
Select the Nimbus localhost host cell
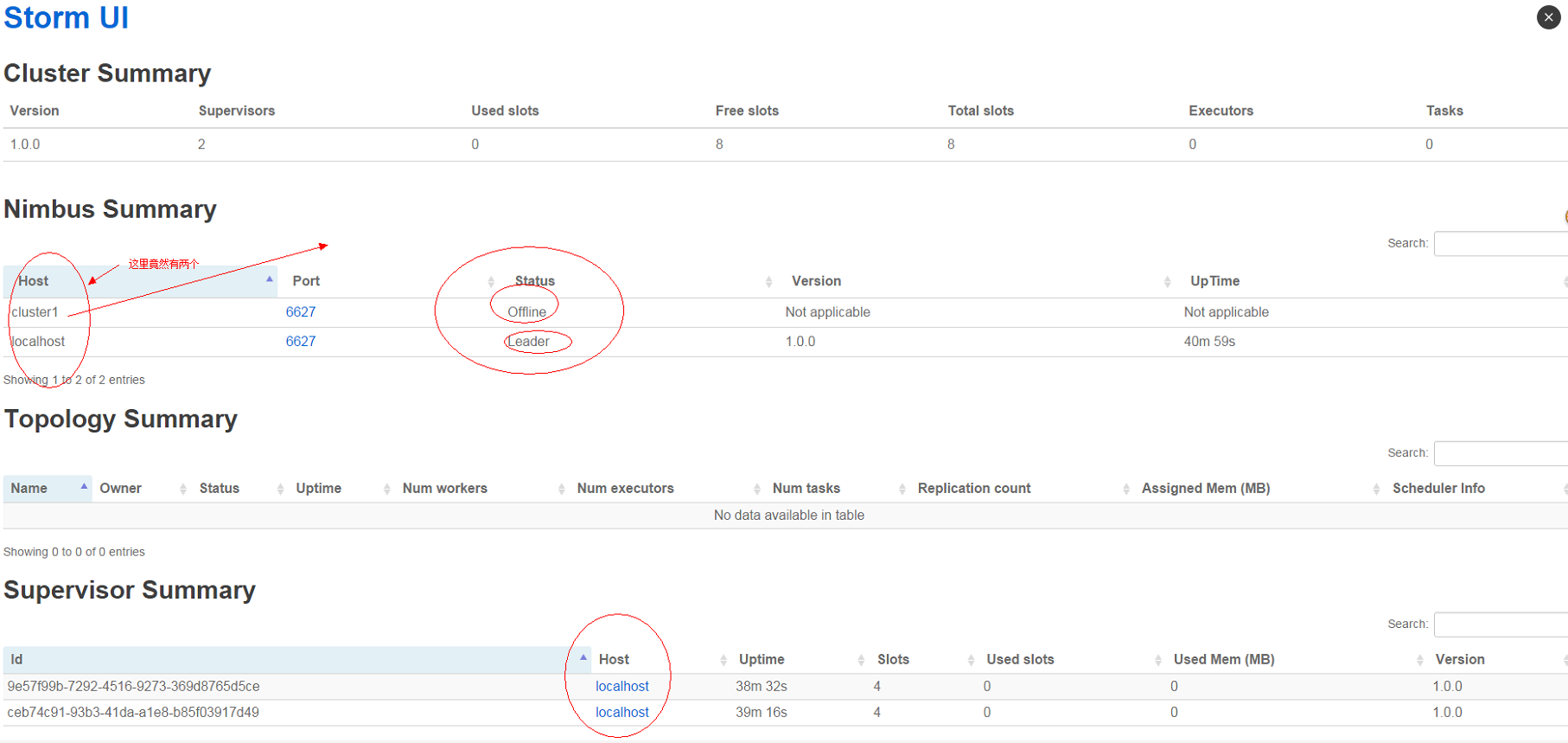tap(37, 342)
